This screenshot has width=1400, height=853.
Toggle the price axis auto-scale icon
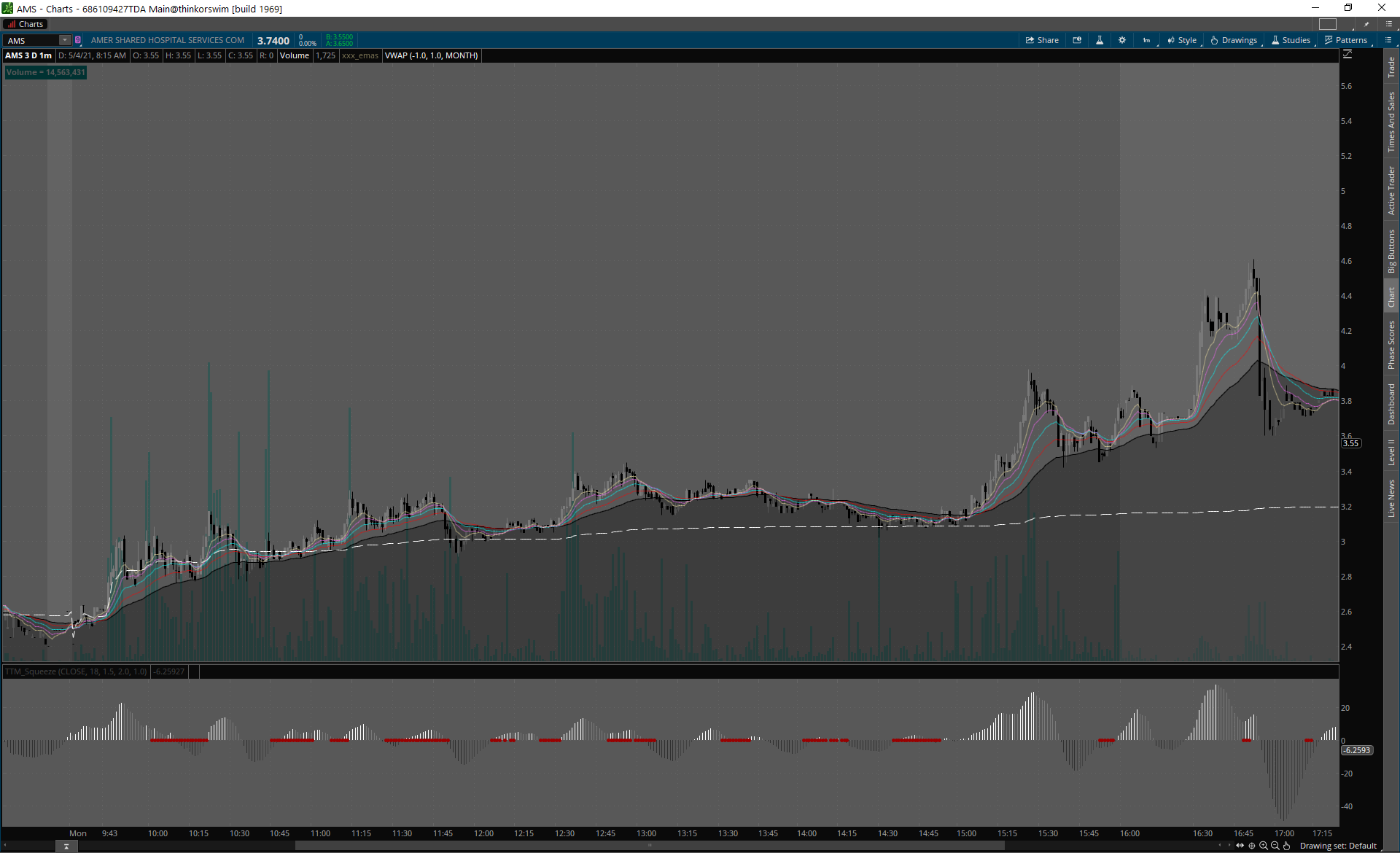point(1347,55)
